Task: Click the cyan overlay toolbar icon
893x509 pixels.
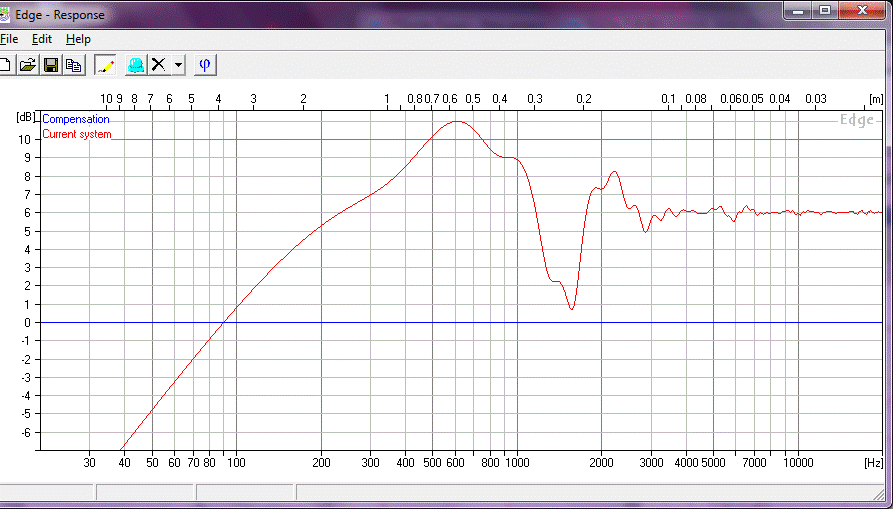Action: pyautogui.click(x=136, y=65)
